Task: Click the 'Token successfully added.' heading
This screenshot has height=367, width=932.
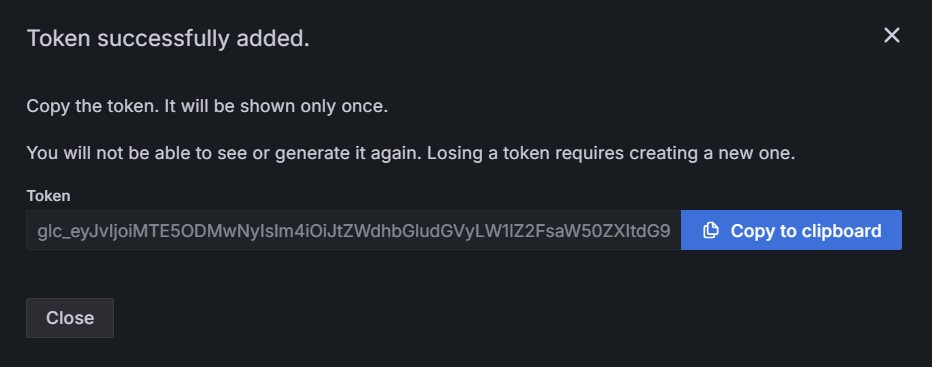Action: 168,39
